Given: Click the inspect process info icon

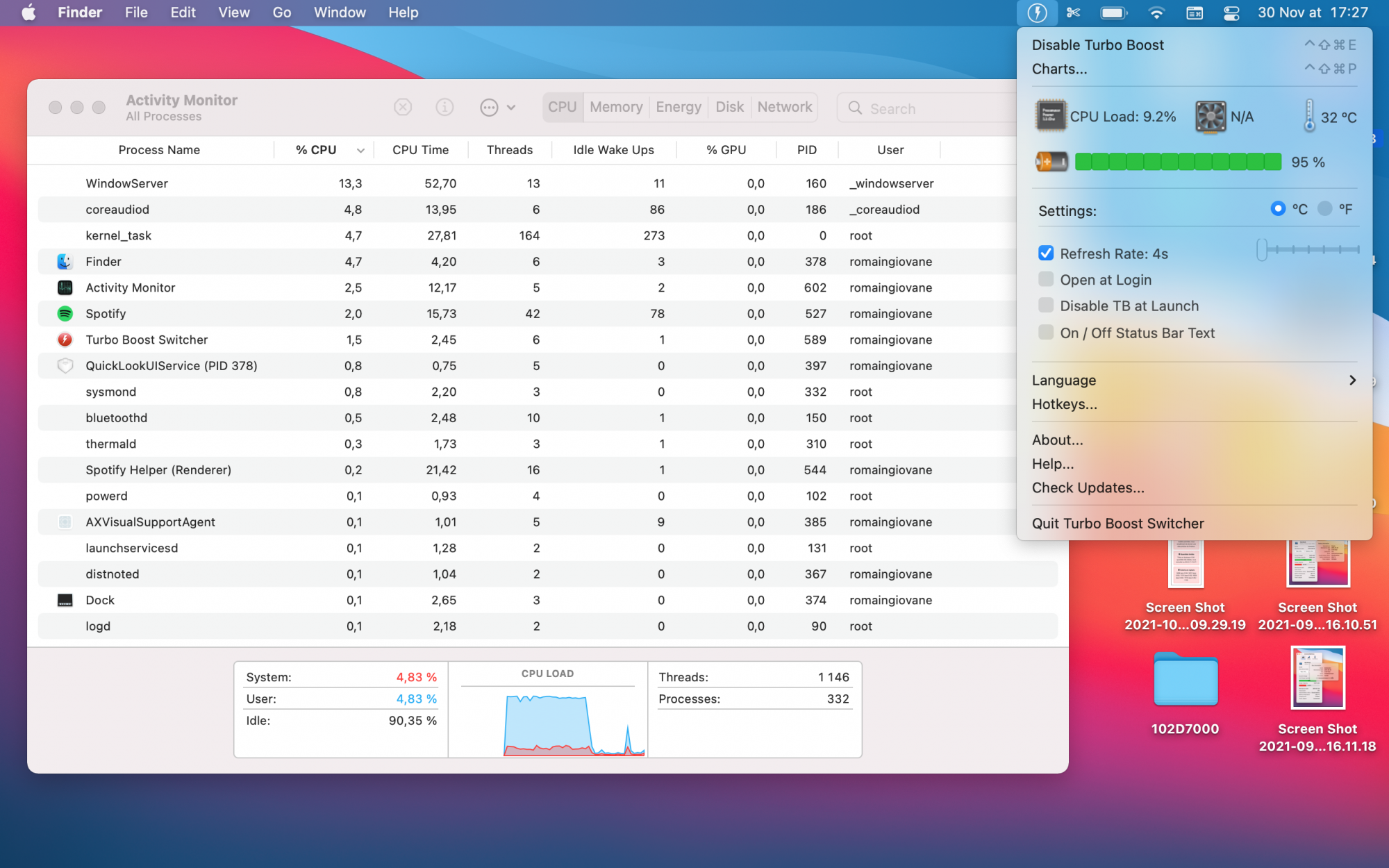Looking at the screenshot, I should click(x=444, y=107).
